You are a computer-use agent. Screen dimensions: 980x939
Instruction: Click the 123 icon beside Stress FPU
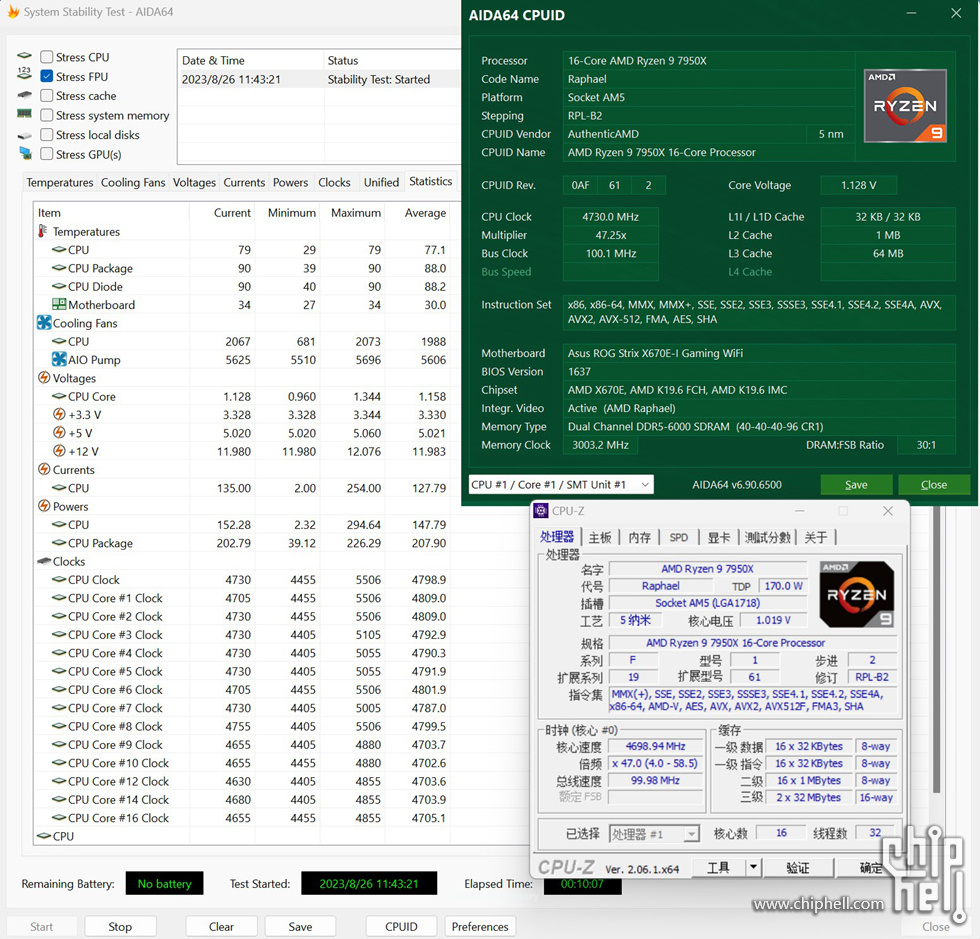[x=24, y=73]
